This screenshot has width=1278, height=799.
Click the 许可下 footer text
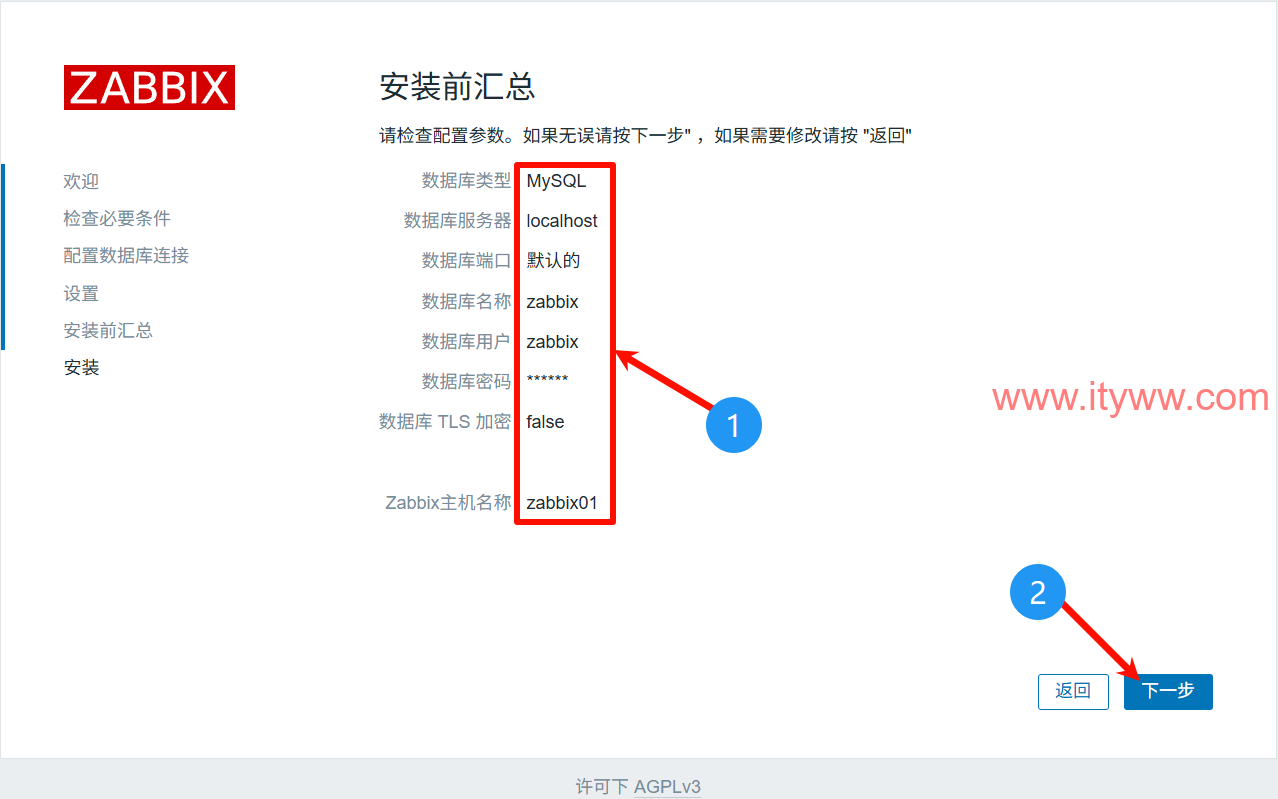(602, 787)
